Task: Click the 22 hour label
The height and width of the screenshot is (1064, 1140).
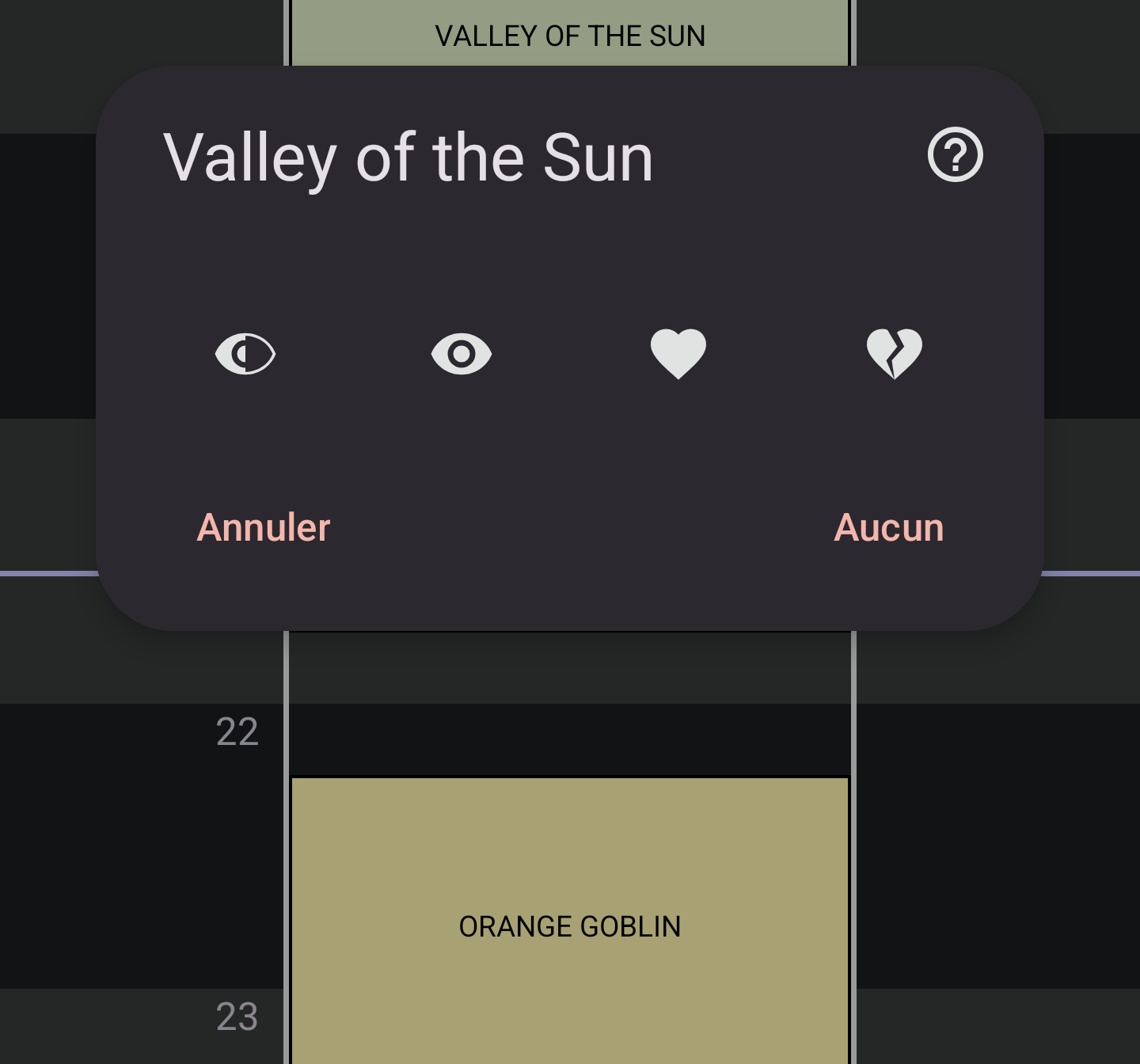Action: coord(237,732)
